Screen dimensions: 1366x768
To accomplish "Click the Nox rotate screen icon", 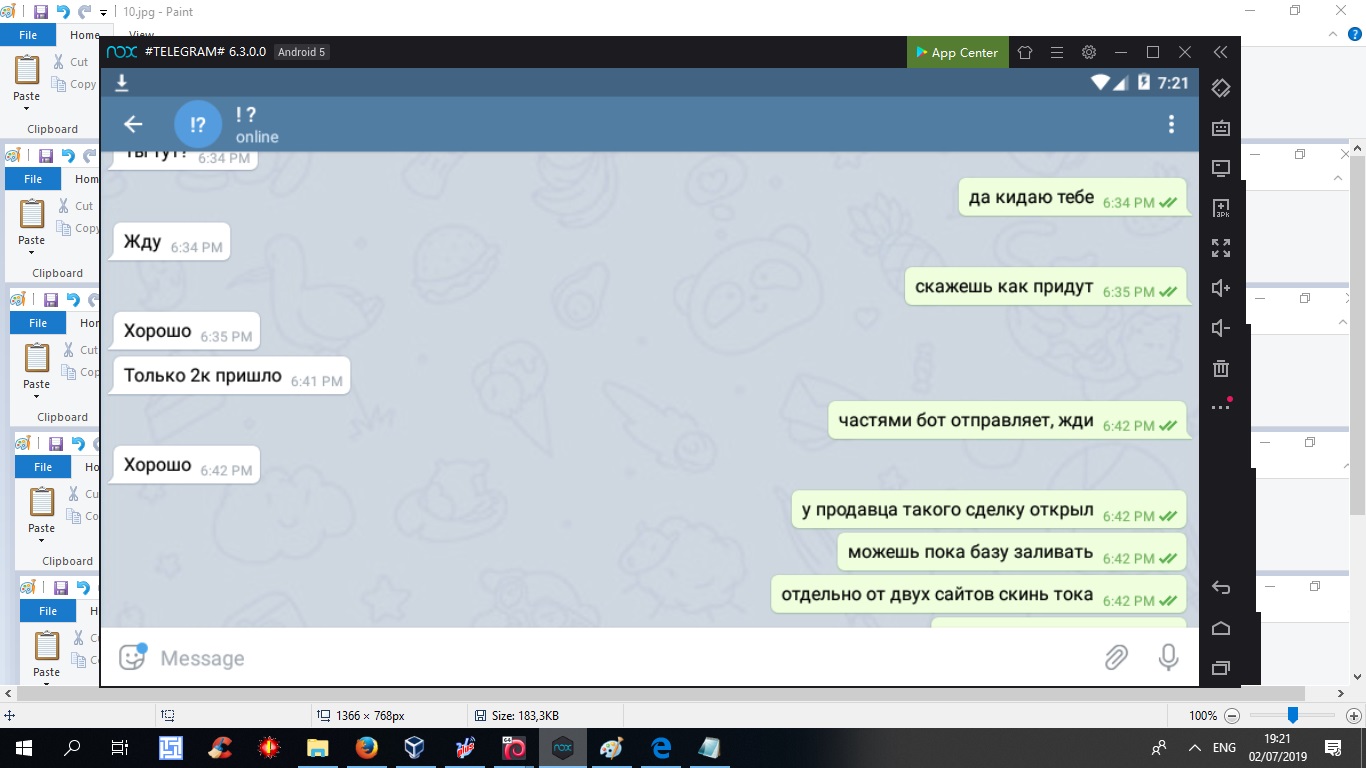I will [x=1220, y=88].
